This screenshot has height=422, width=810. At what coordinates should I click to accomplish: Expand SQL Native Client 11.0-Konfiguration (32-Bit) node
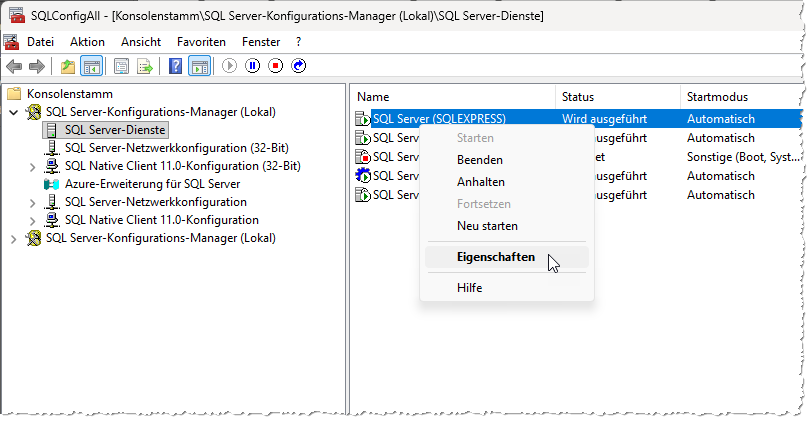click(x=33, y=166)
